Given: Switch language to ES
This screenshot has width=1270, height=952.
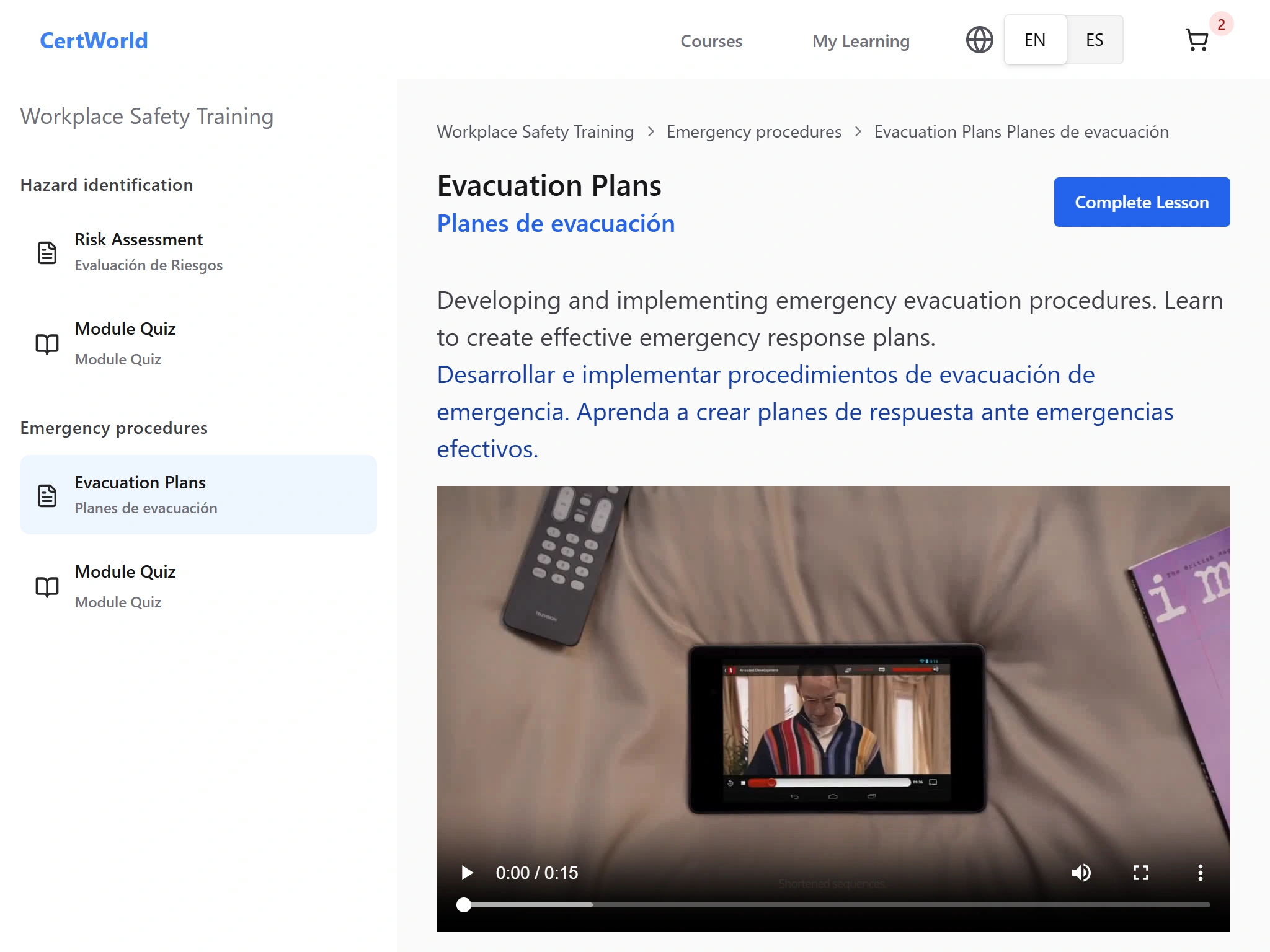Looking at the screenshot, I should click(x=1095, y=40).
